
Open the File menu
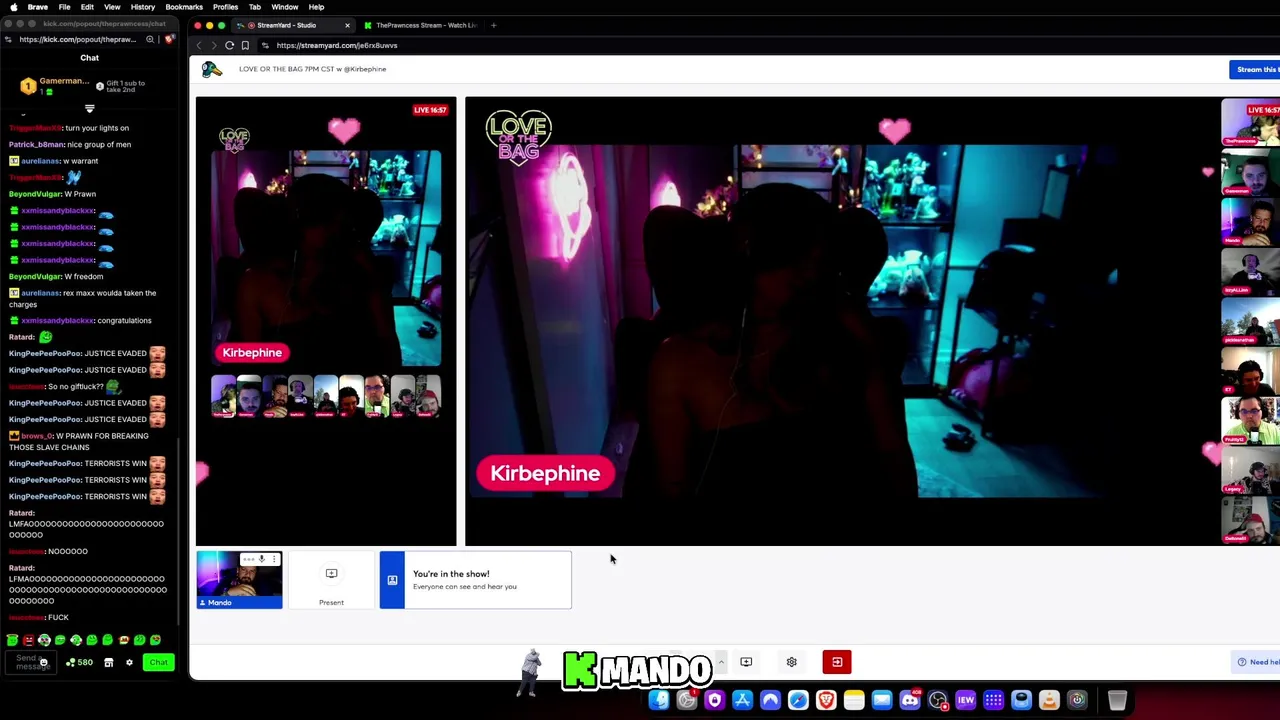point(64,7)
